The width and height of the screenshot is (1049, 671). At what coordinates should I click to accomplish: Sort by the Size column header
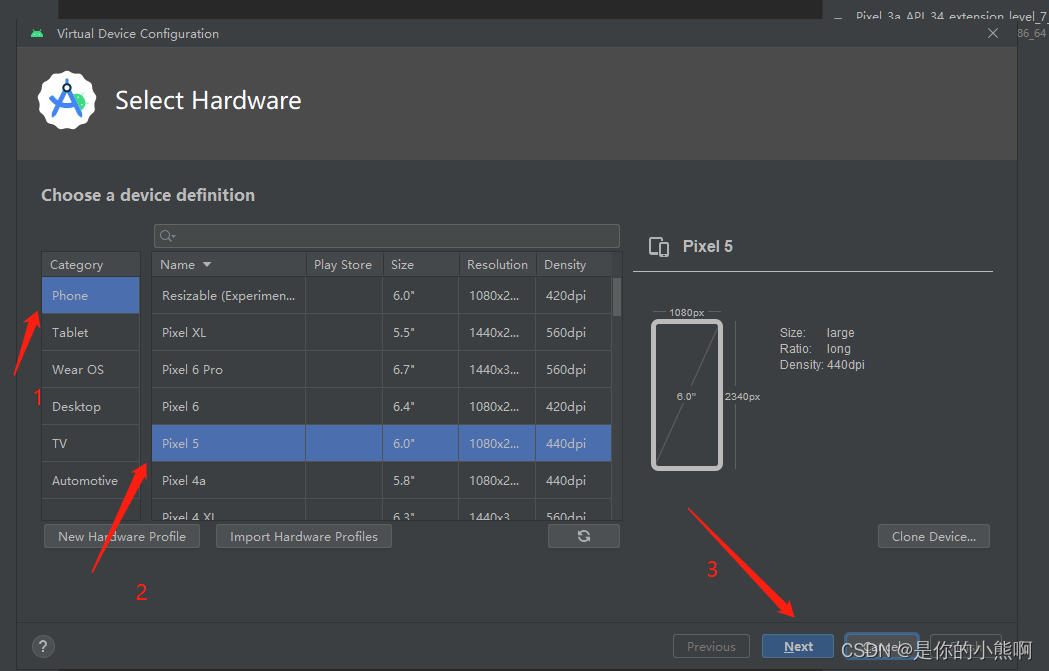[421, 265]
